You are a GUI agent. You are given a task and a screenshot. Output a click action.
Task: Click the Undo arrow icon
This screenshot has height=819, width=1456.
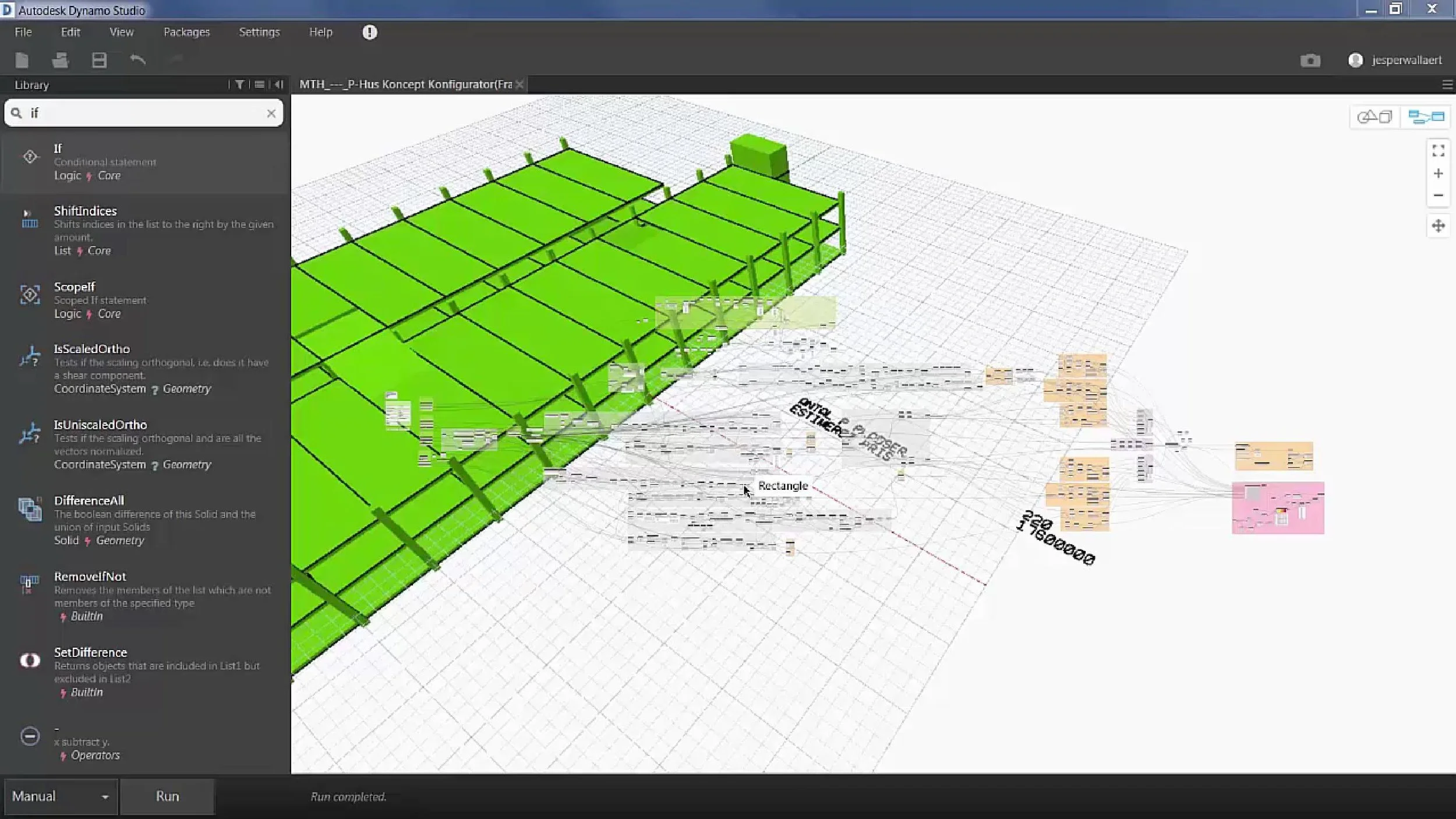click(137, 59)
